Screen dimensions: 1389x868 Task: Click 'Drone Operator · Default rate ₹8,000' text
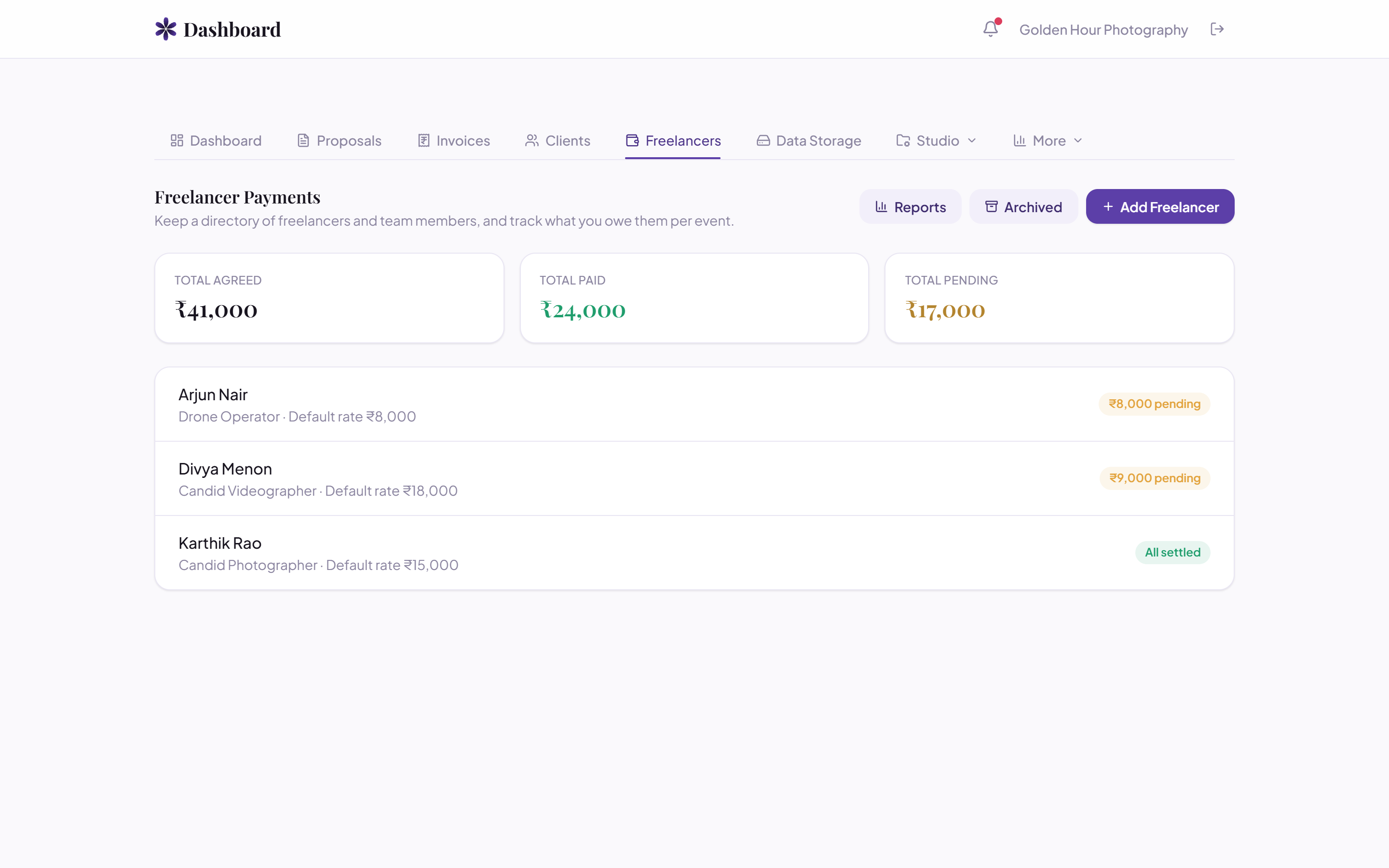tap(297, 417)
